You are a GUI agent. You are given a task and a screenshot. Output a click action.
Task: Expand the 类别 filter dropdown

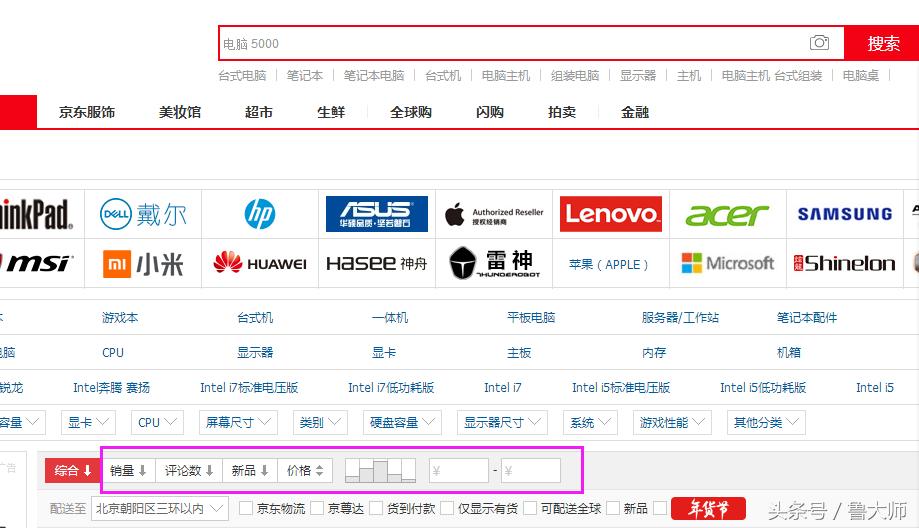point(320,423)
